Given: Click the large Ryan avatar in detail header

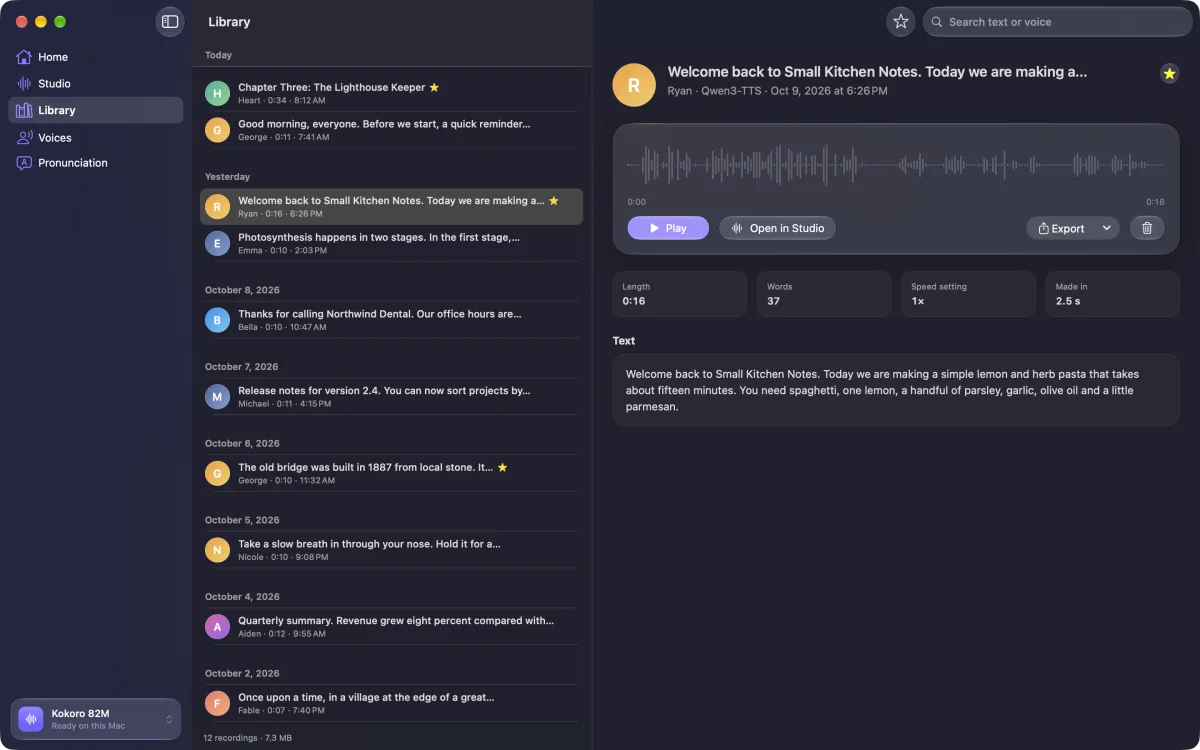Looking at the screenshot, I should click(634, 85).
